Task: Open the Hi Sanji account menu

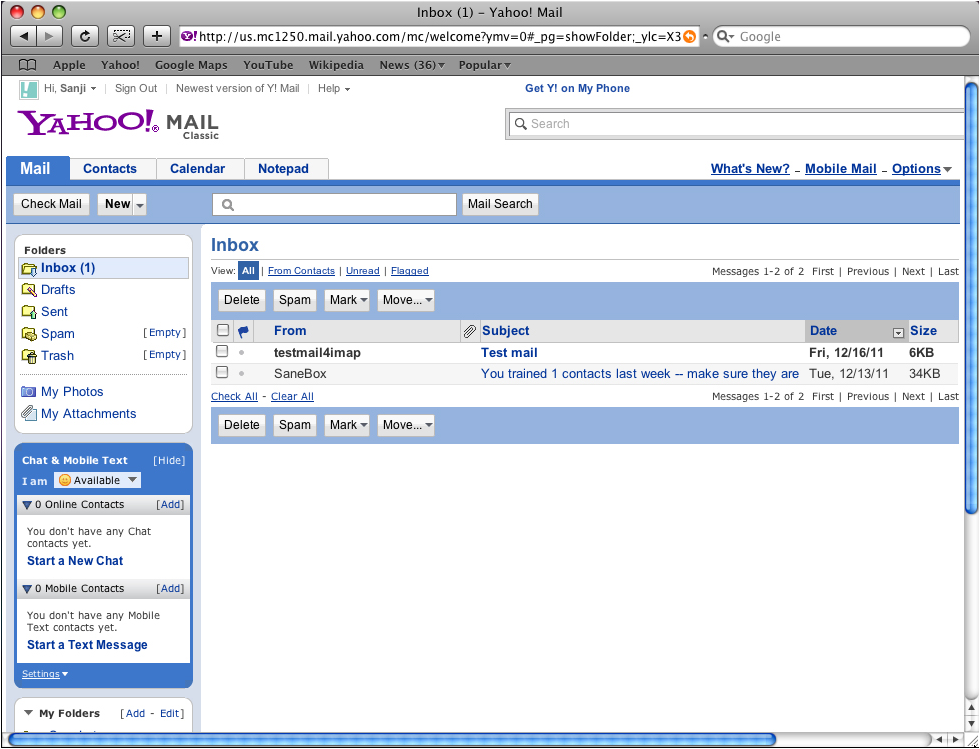Action: 70,89
